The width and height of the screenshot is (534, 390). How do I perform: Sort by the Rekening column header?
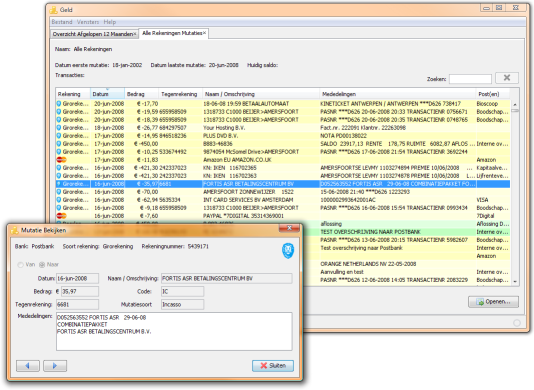point(73,94)
